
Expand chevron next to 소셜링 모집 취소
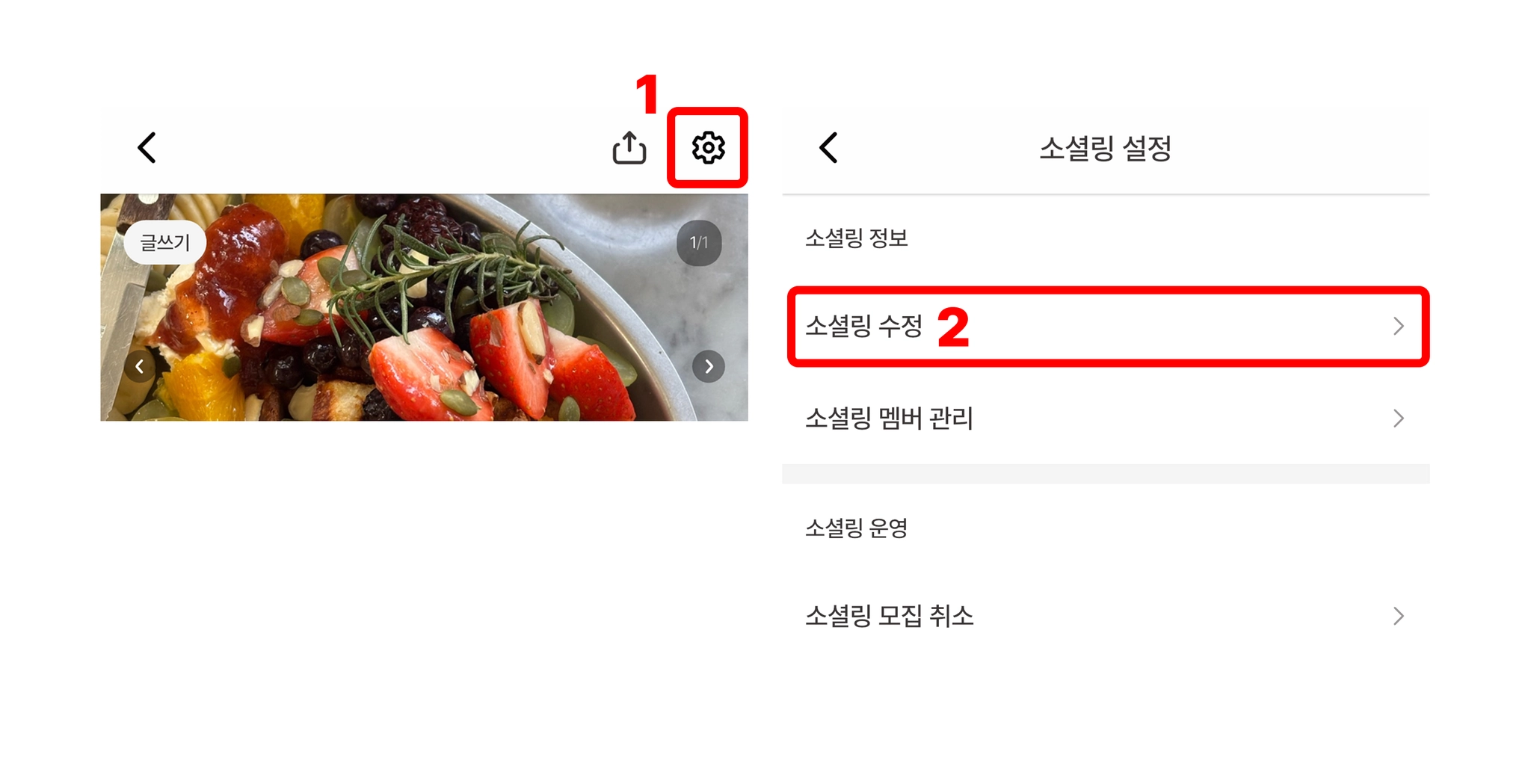[x=1399, y=616]
